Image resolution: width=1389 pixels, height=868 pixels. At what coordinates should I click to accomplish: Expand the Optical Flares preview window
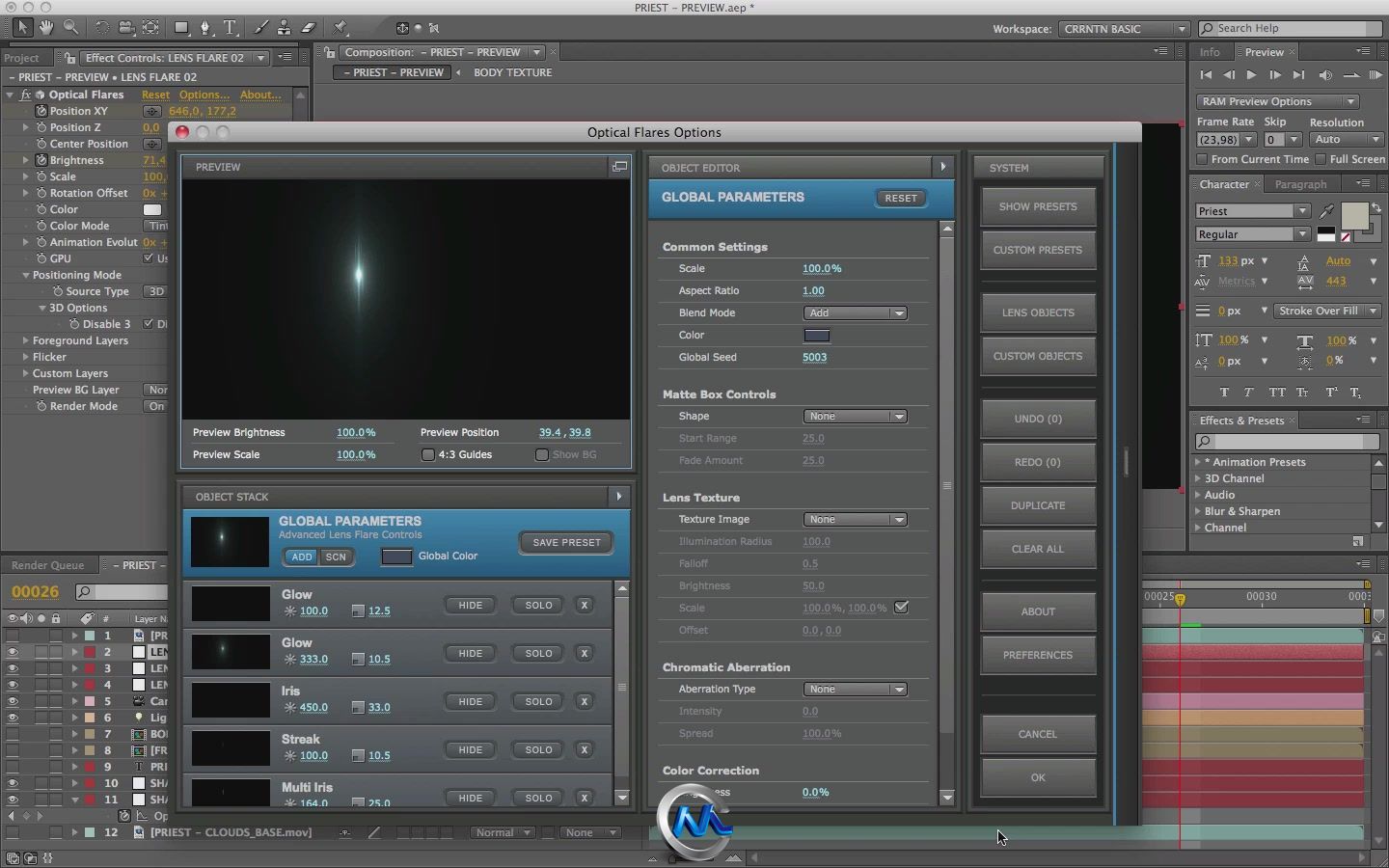pyautogui.click(x=619, y=167)
